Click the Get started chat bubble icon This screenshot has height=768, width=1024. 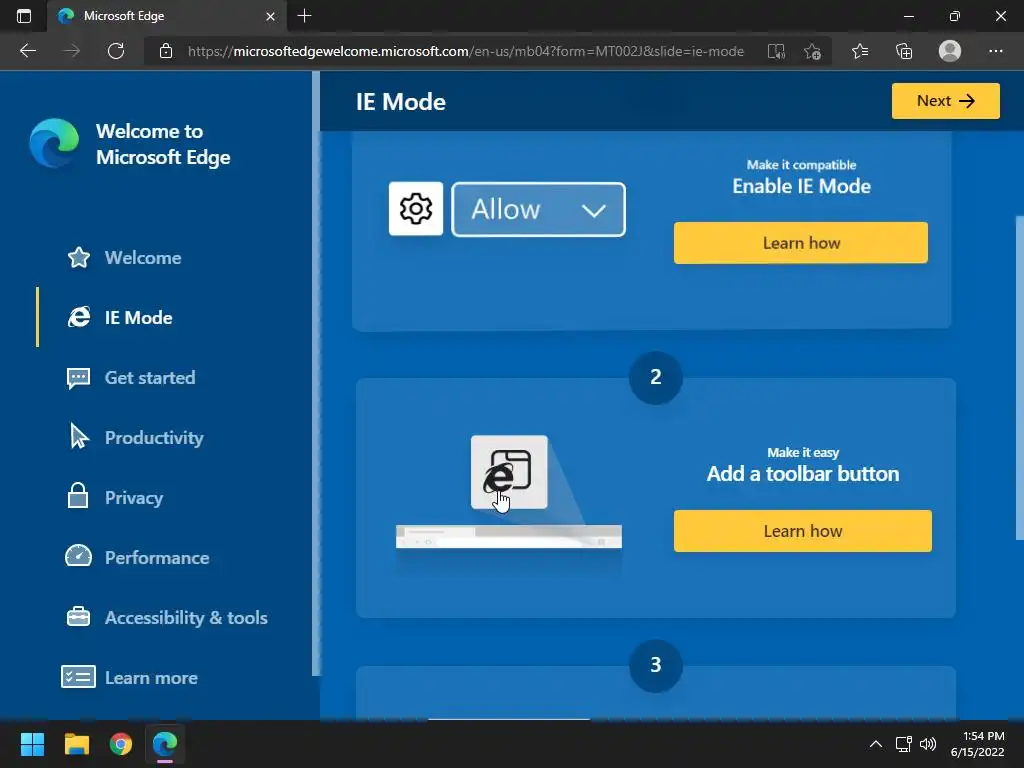[x=78, y=378]
